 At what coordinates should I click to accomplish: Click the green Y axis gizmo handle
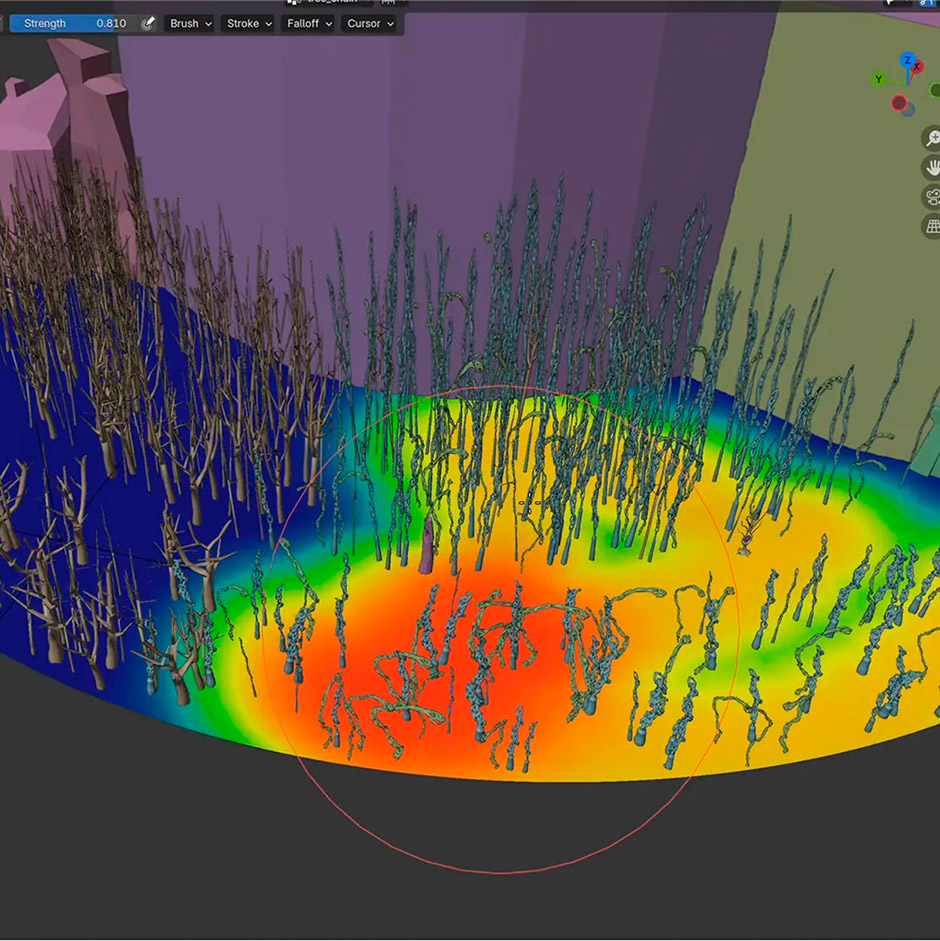coord(879,79)
